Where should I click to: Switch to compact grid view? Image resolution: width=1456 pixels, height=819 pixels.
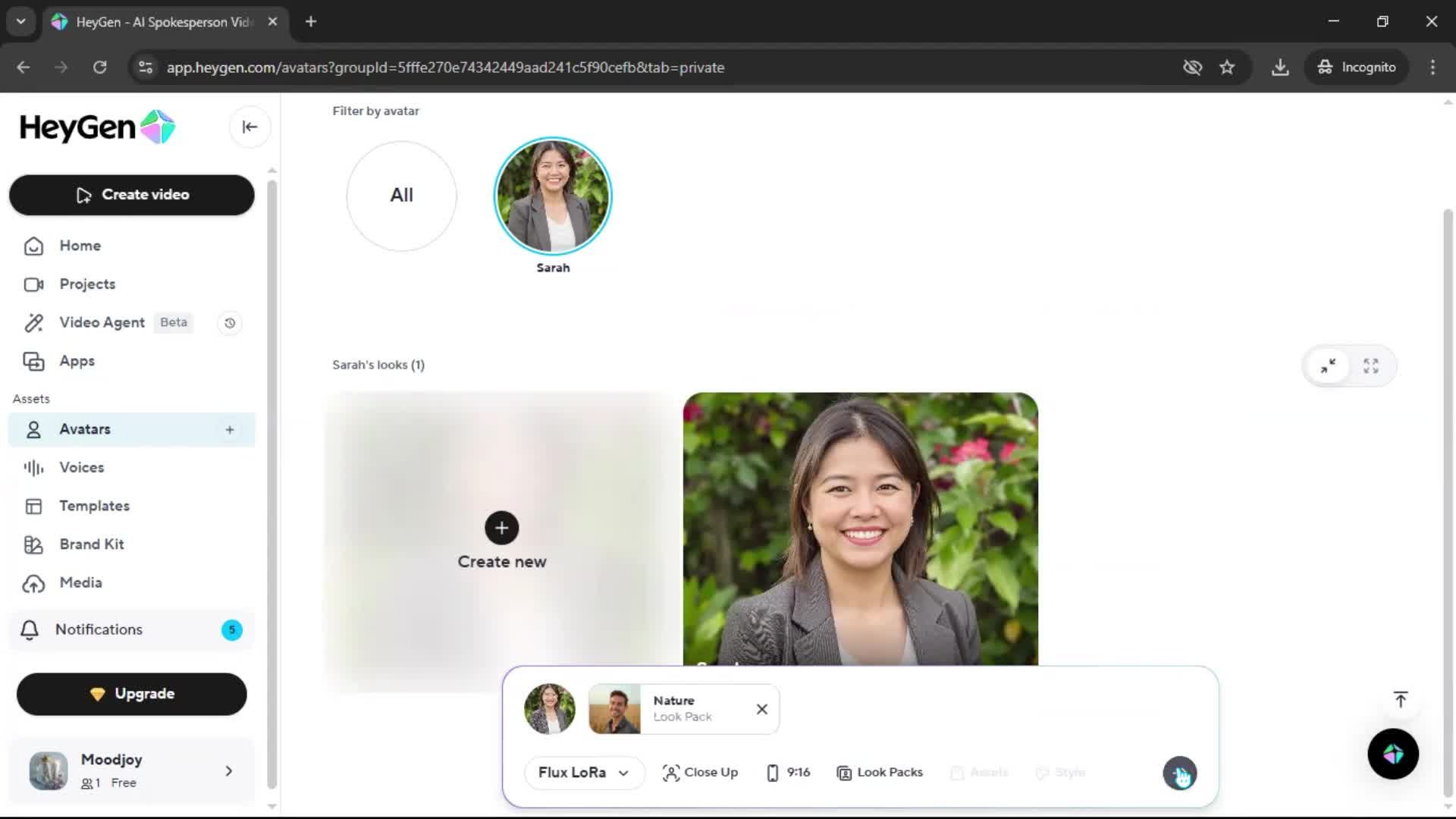tap(1328, 366)
